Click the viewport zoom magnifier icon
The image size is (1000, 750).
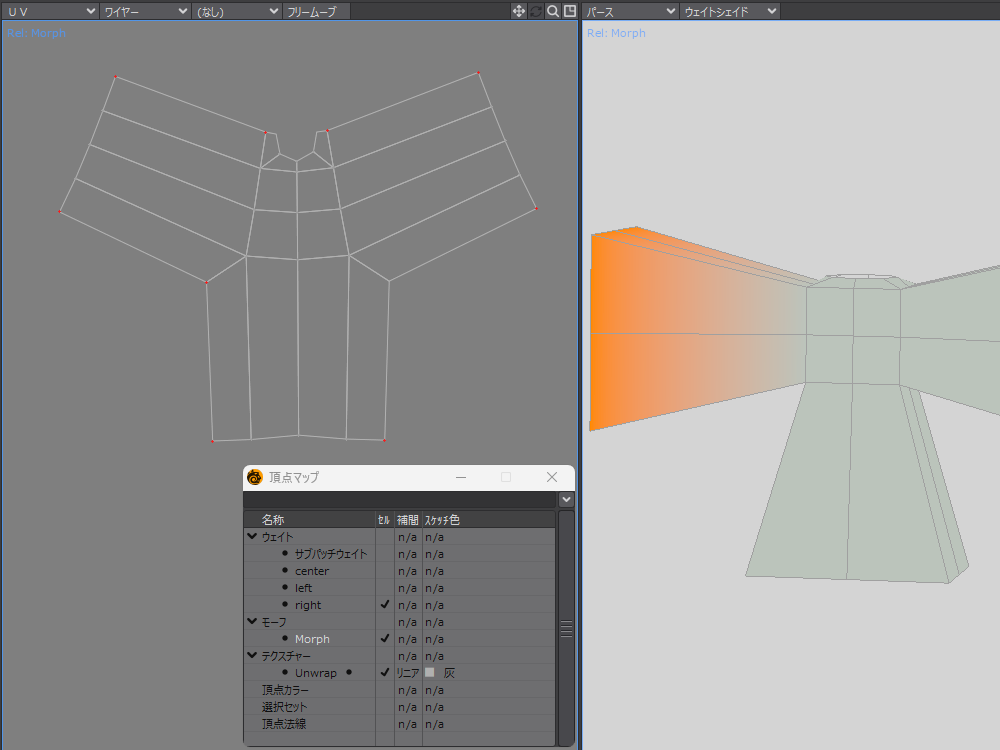click(553, 11)
